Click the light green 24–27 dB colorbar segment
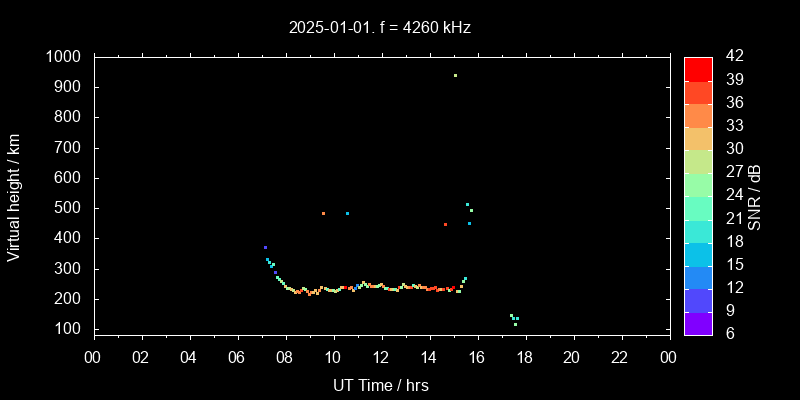This screenshot has height=400, width=800. coord(698,184)
